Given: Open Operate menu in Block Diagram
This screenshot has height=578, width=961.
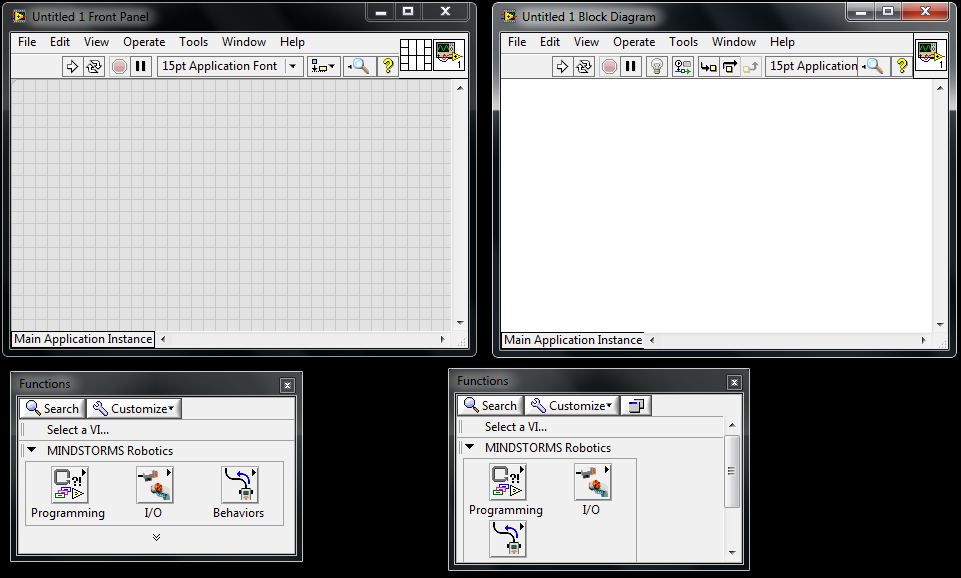Looking at the screenshot, I should 634,42.
